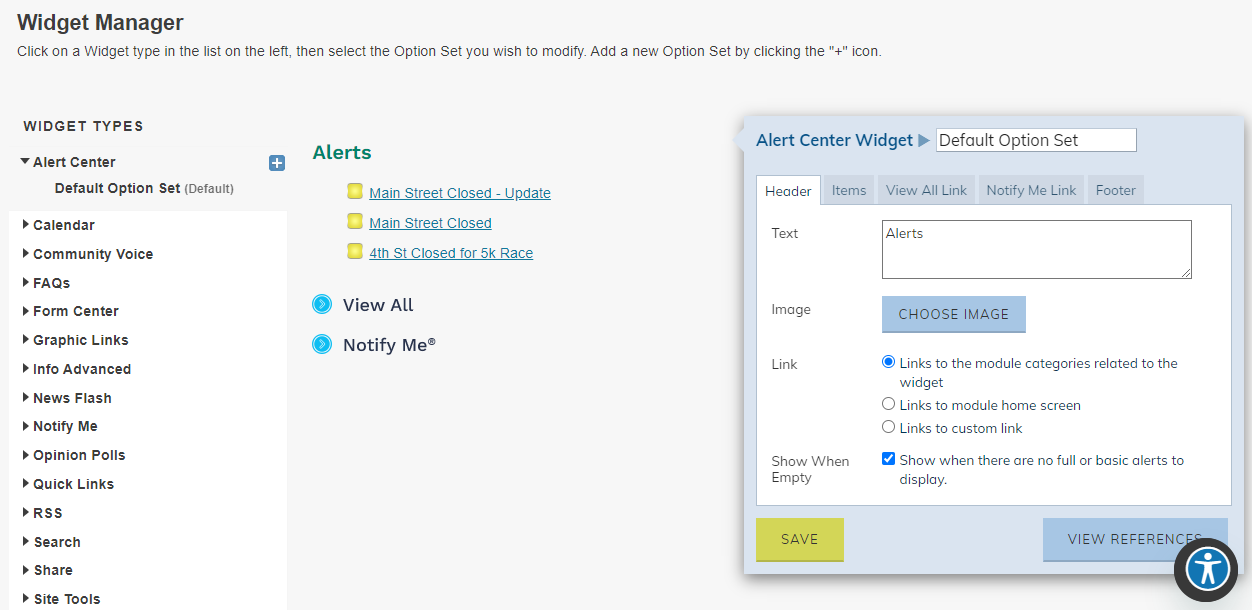Image resolution: width=1252 pixels, height=610 pixels.
Task: Click the plus icon beside Alert Center
Action: pos(277,163)
